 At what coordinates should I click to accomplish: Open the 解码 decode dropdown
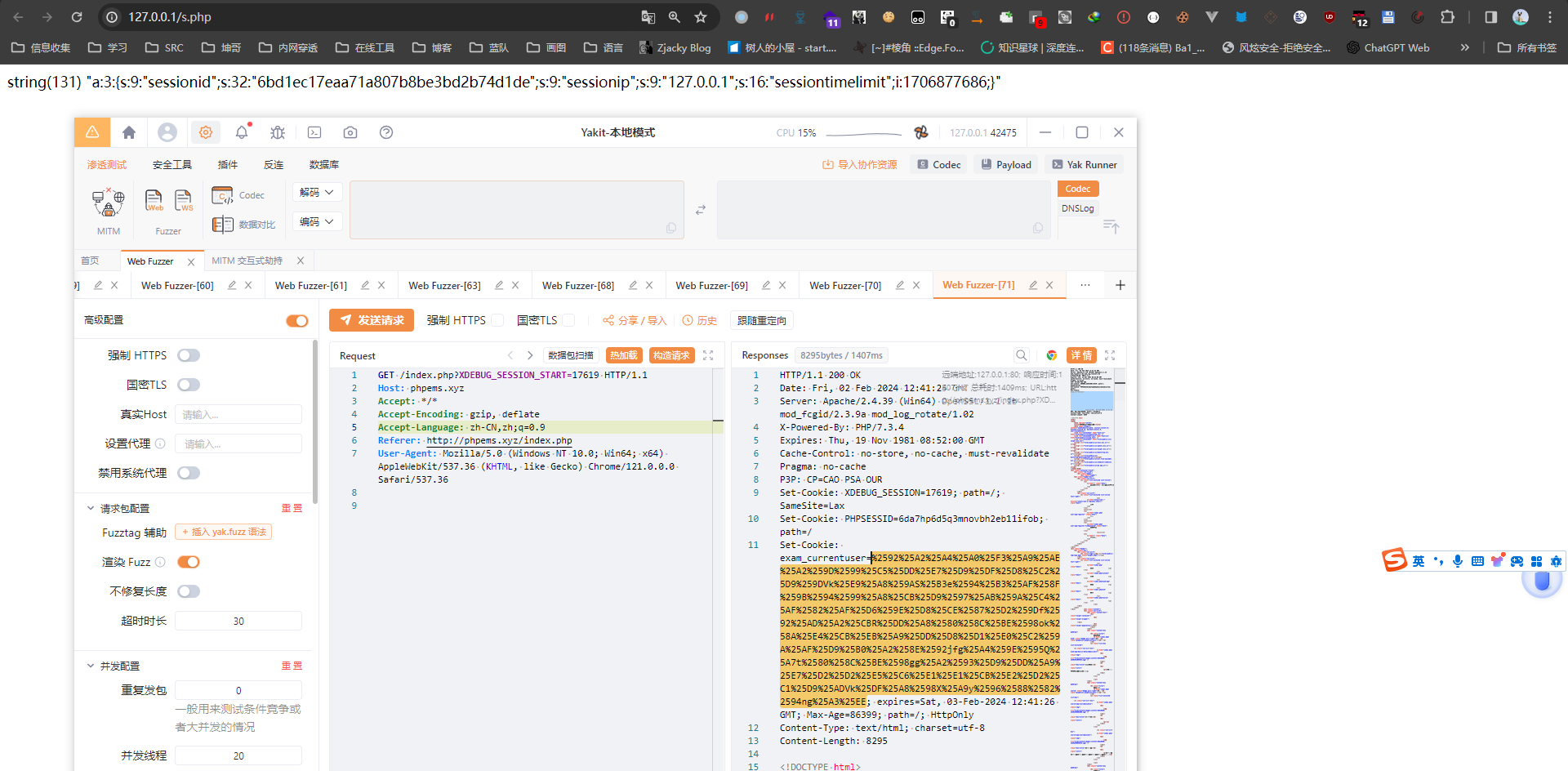point(317,192)
